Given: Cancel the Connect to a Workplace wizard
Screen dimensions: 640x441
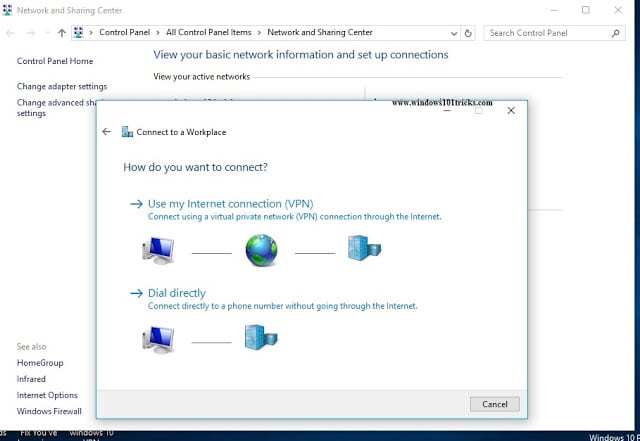Looking at the screenshot, I should pos(495,404).
